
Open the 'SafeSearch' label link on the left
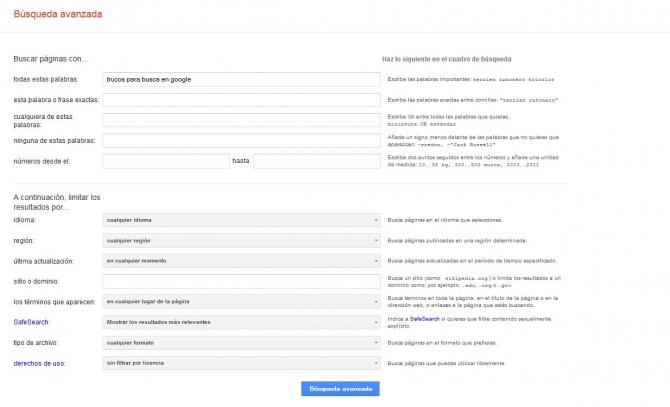(31, 322)
